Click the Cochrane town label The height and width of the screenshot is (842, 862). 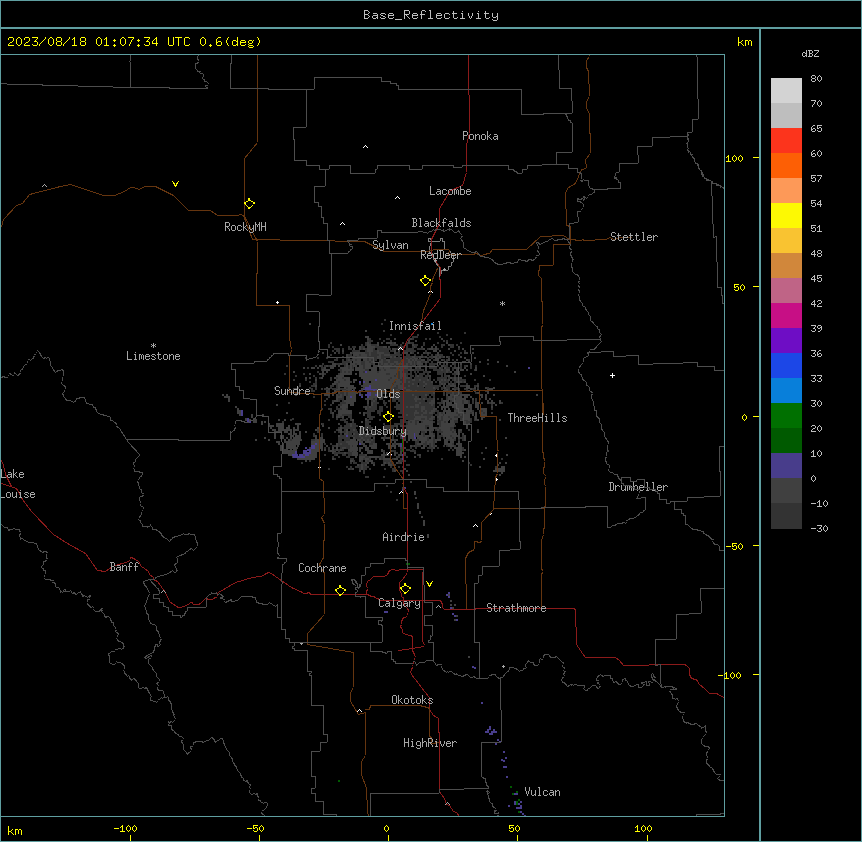322,568
